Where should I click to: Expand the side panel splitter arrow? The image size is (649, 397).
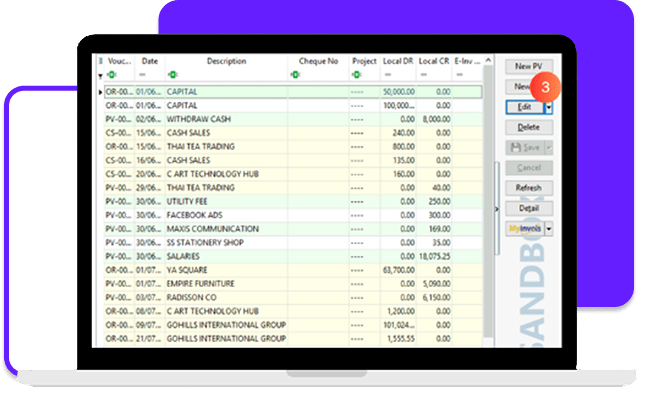point(497,209)
